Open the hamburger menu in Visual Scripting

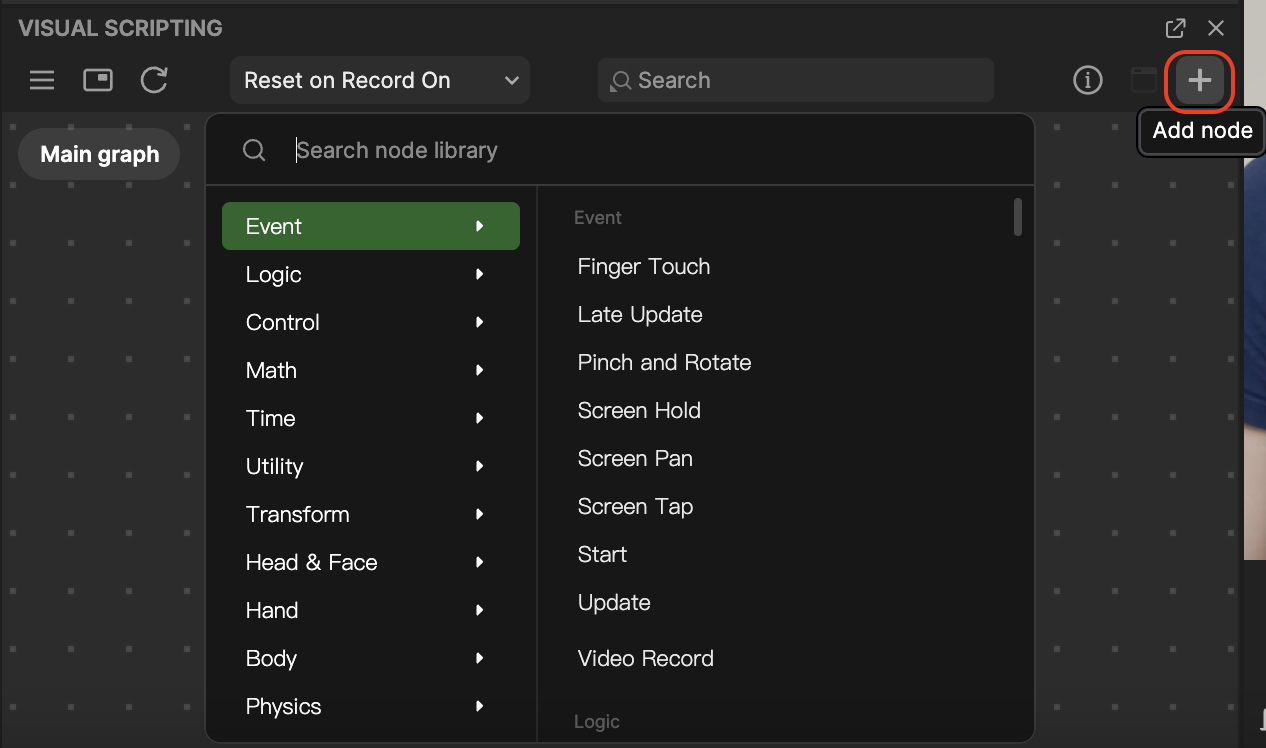point(42,80)
